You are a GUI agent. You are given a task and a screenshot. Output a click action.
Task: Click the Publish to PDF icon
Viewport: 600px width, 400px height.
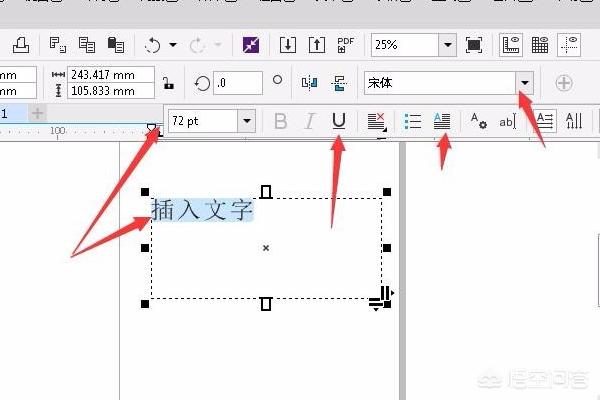pos(346,44)
